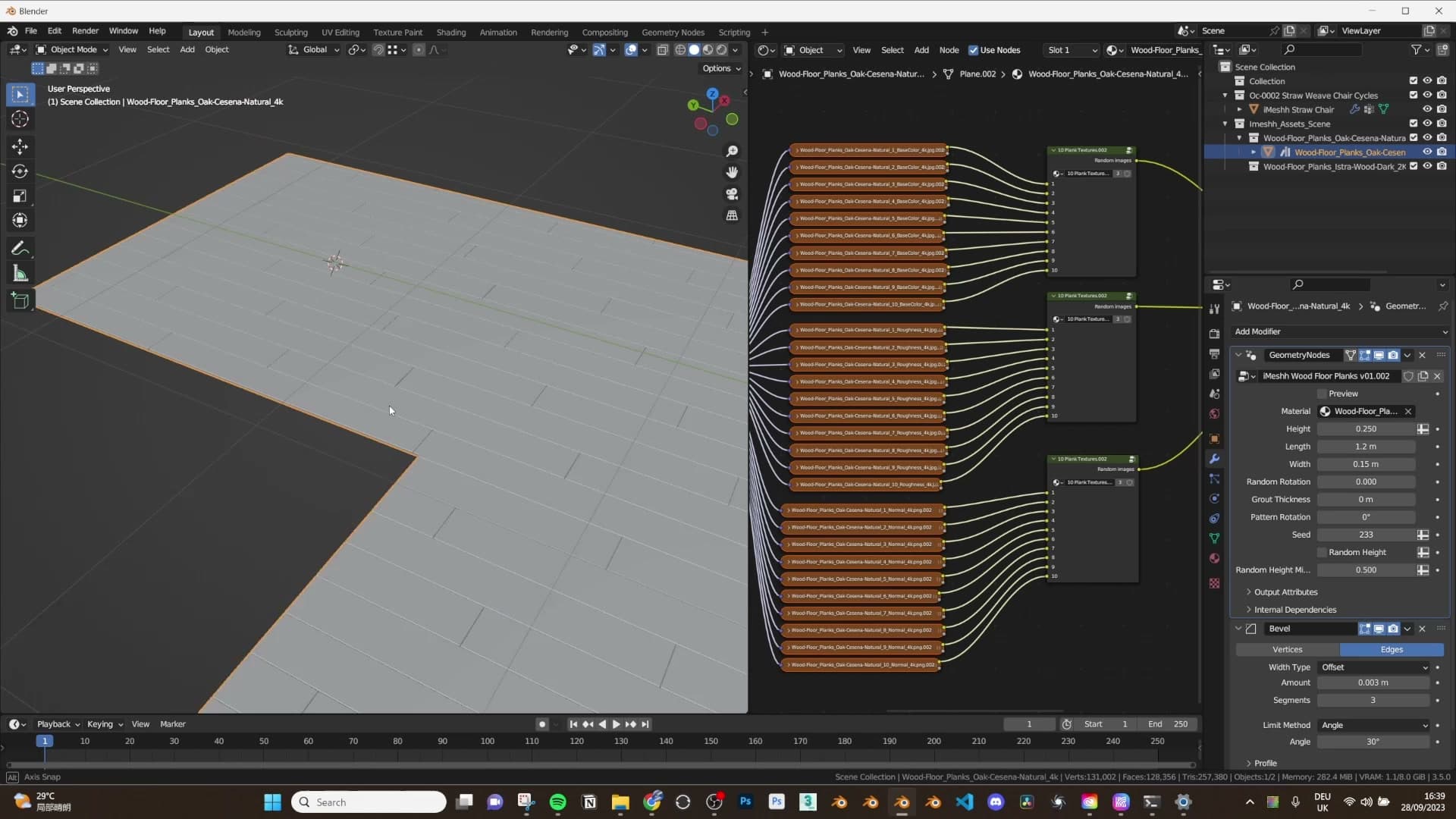
Task: Click the Bevel Amount field 0.003 m
Action: pyautogui.click(x=1373, y=683)
